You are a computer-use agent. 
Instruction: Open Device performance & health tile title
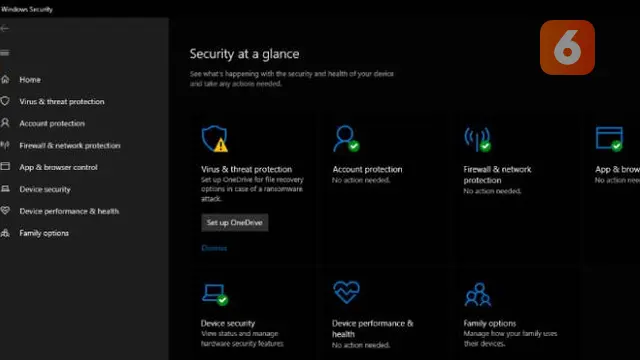(x=372, y=329)
